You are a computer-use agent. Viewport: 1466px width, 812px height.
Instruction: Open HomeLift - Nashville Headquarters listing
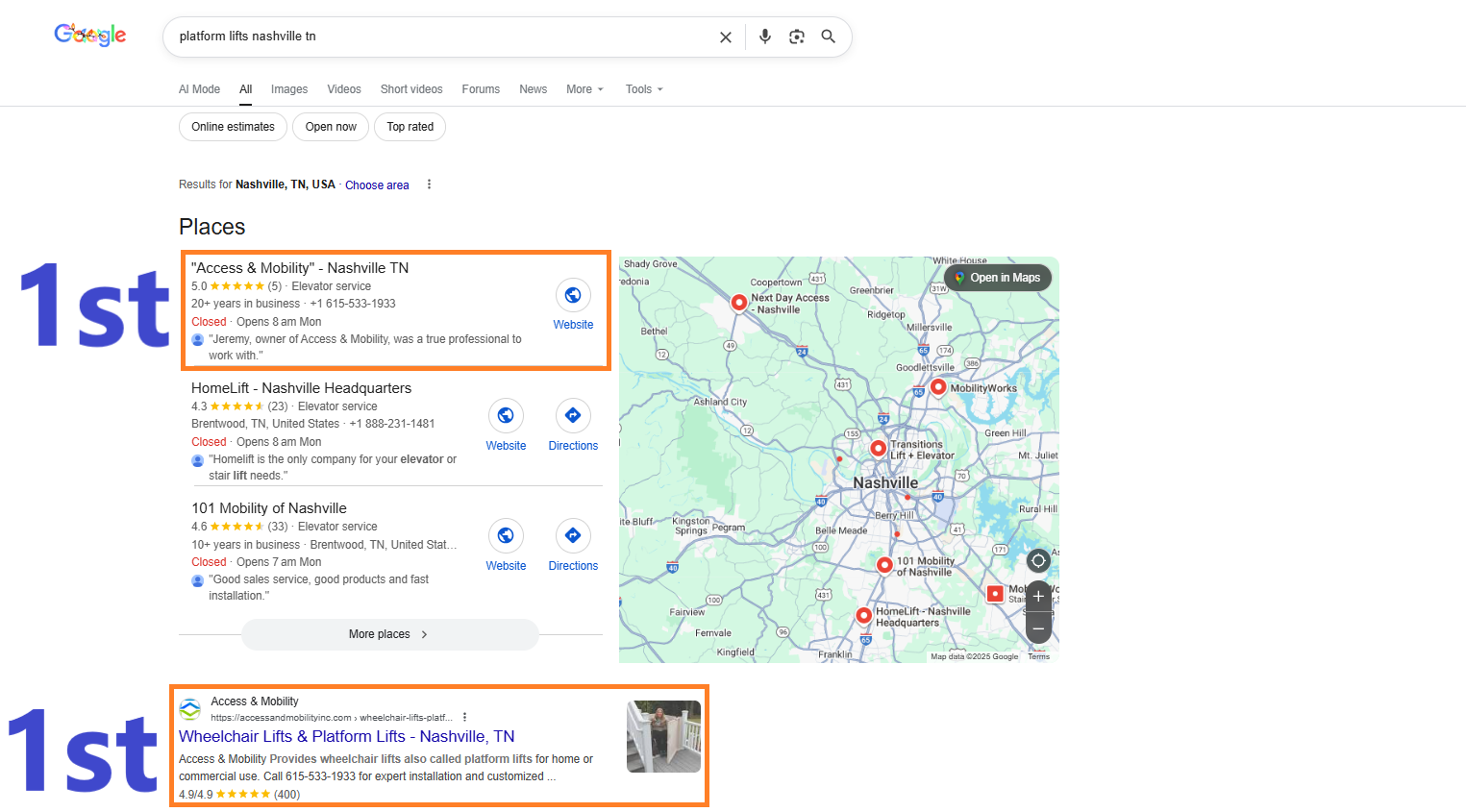point(301,388)
